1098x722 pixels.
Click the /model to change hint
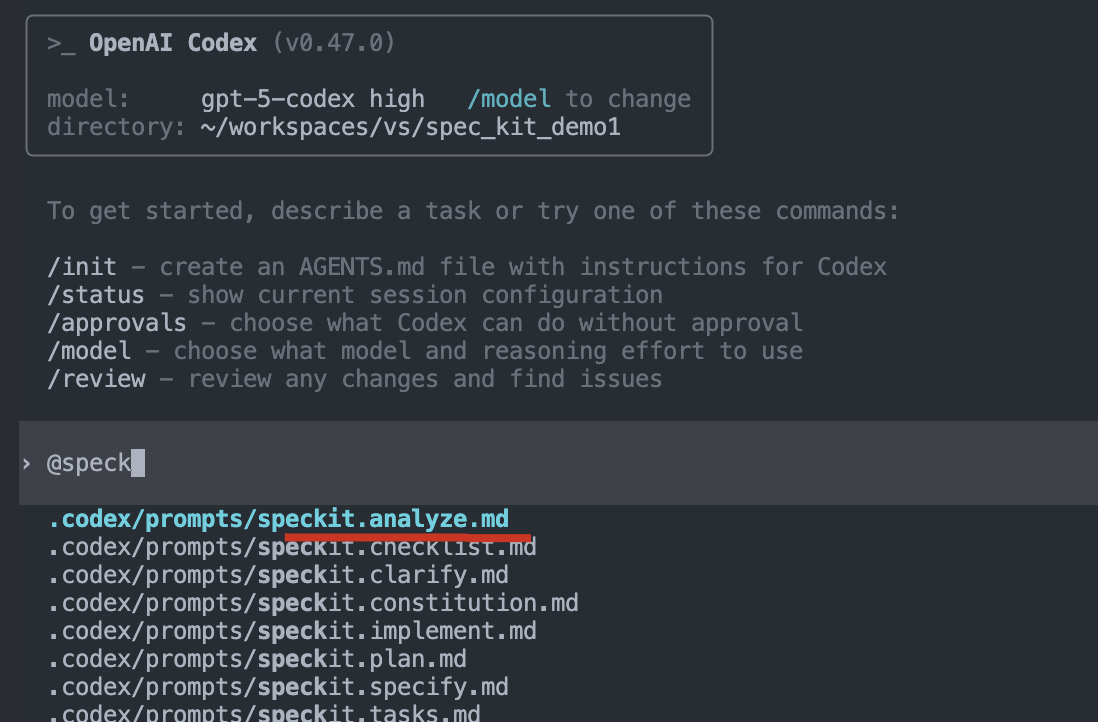coord(579,99)
